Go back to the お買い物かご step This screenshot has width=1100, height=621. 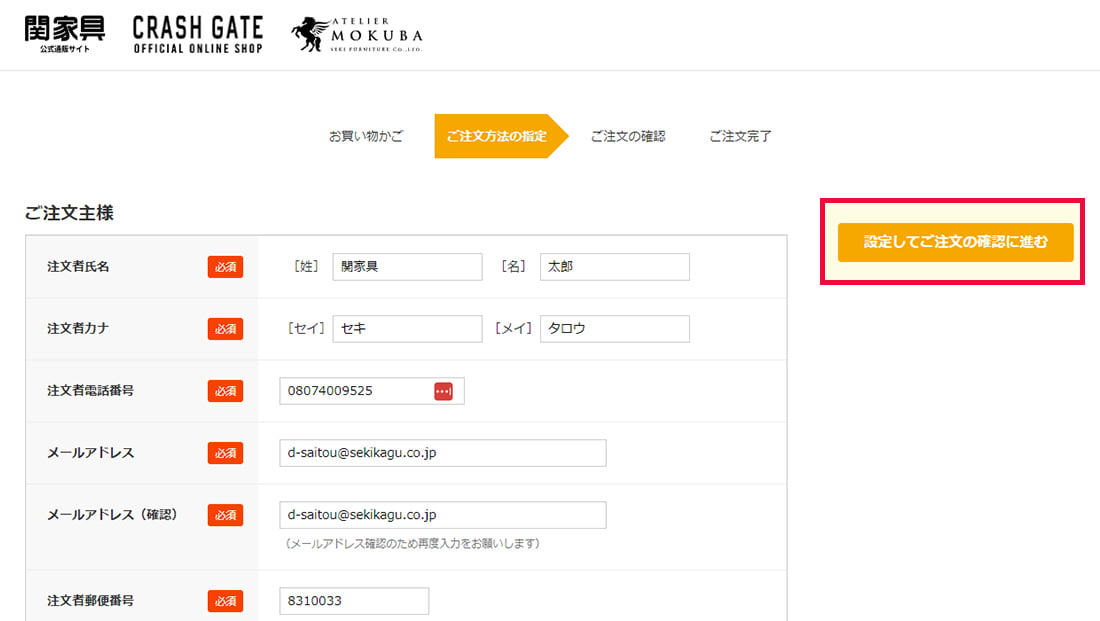click(x=366, y=136)
